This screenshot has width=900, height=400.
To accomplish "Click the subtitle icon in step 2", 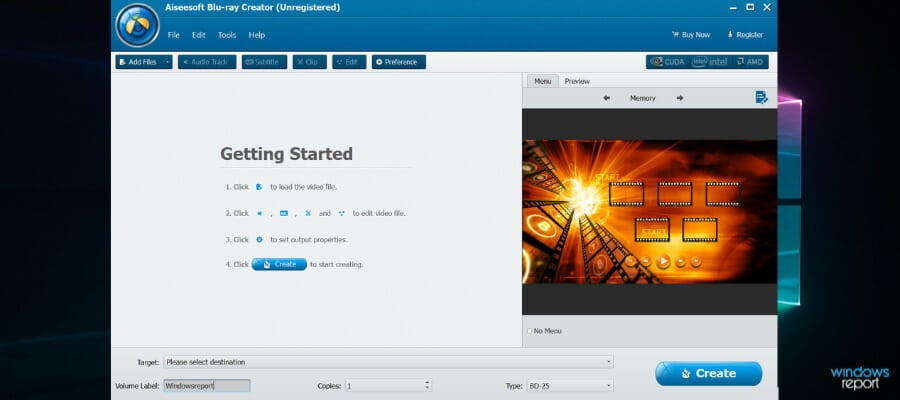I will point(284,213).
